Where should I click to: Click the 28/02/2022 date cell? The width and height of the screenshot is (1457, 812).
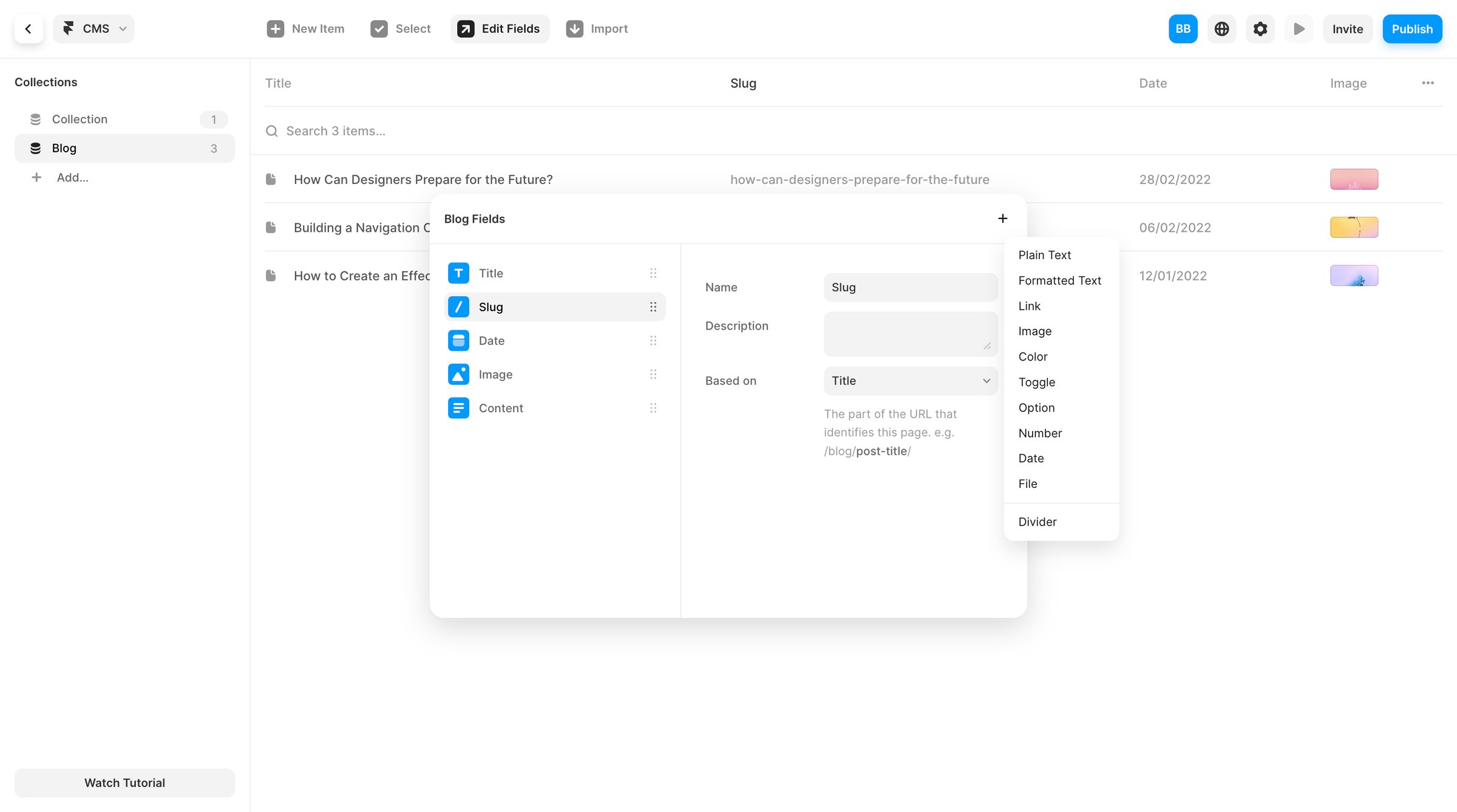click(1175, 179)
